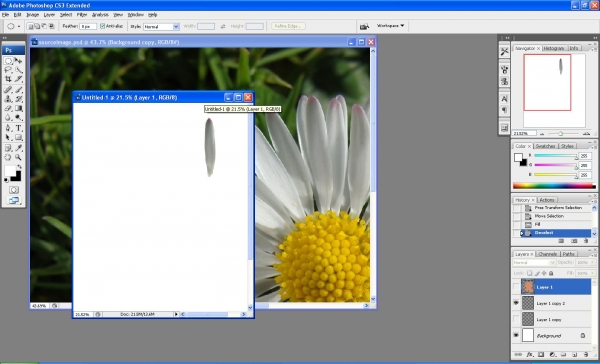Switch to the Histogram tab
Screen dimensions: 600x364
tap(554, 48)
